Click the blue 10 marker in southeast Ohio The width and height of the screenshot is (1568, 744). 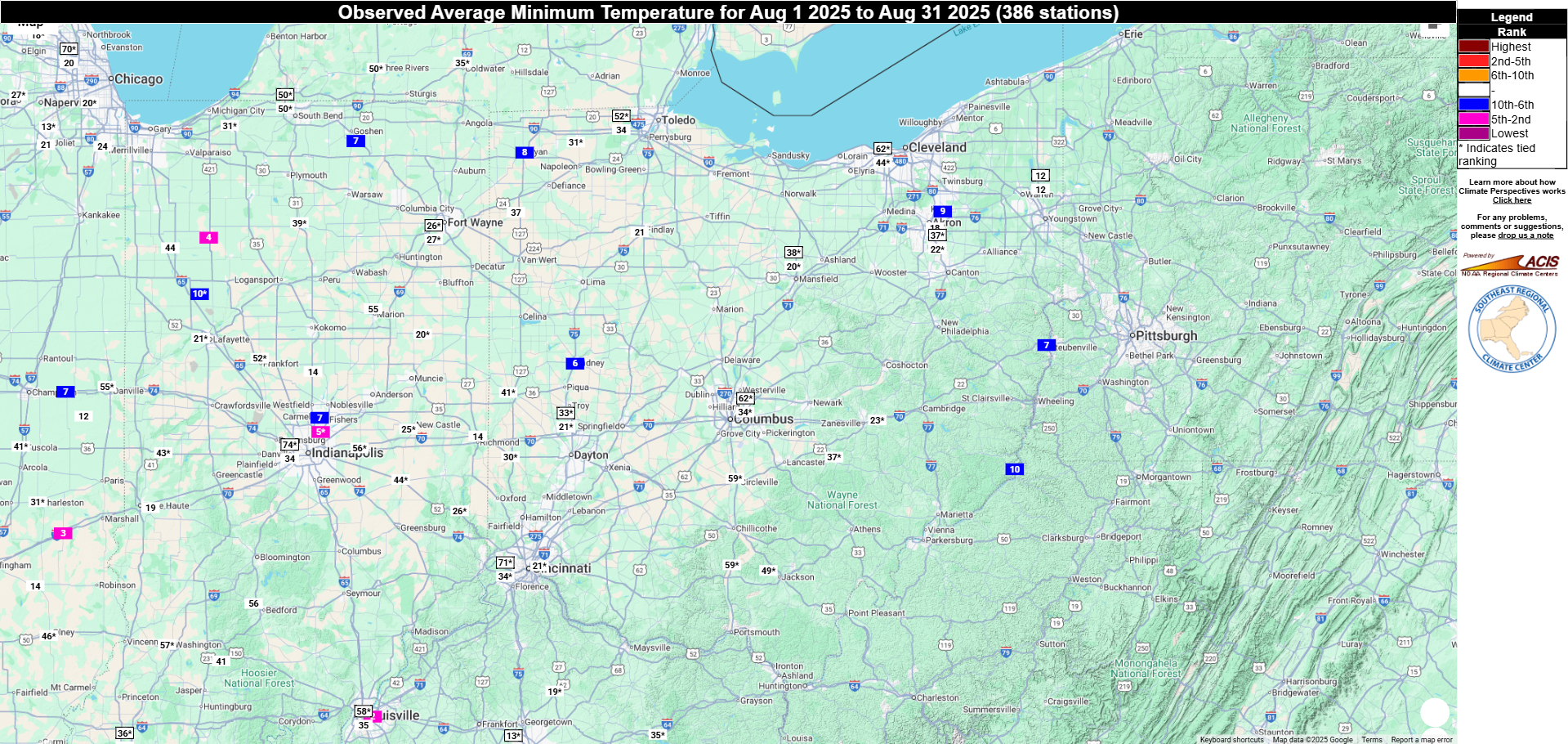tap(1014, 469)
